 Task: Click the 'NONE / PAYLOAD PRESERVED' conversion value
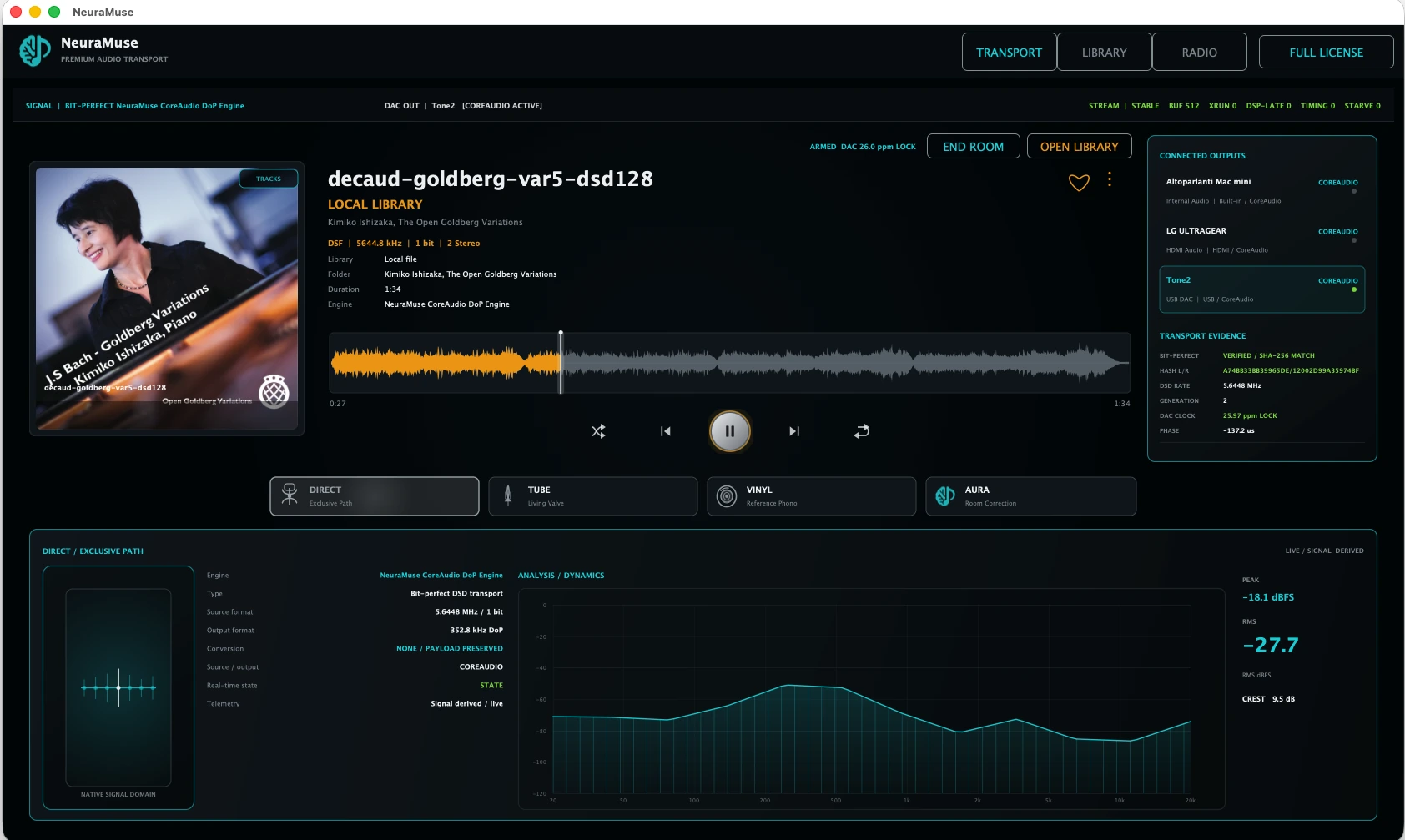point(450,648)
